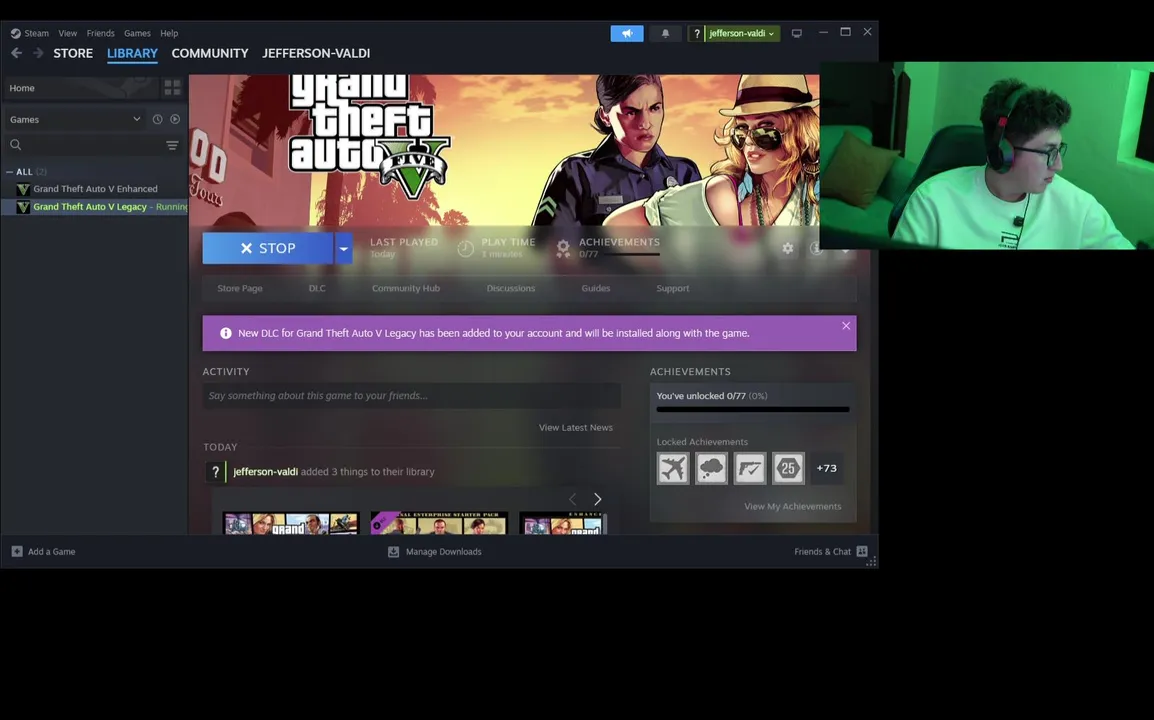The image size is (1154, 720).
Task: Click the library search magnifier icon
Action: point(15,145)
